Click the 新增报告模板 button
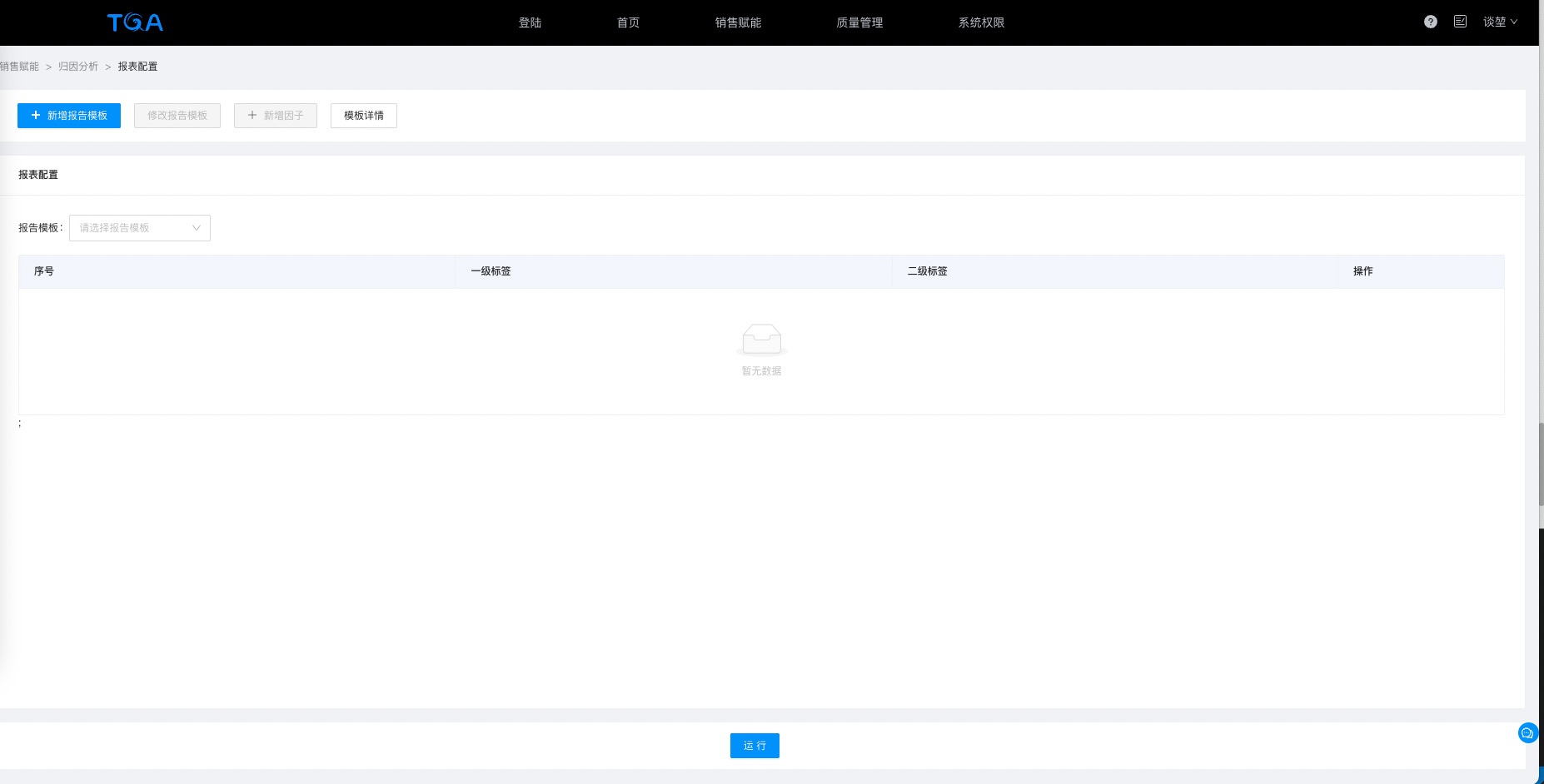The image size is (1544, 784). click(69, 116)
